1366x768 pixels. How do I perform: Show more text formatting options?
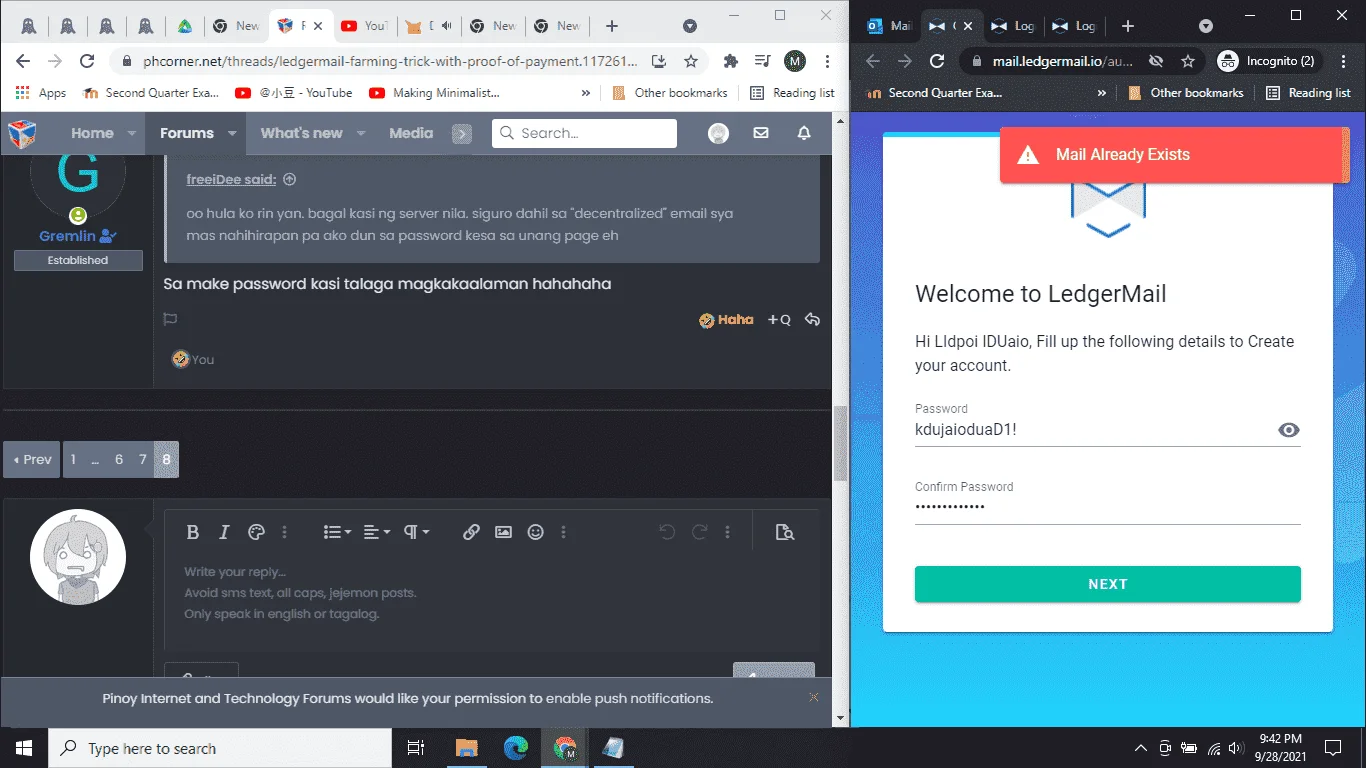point(284,532)
